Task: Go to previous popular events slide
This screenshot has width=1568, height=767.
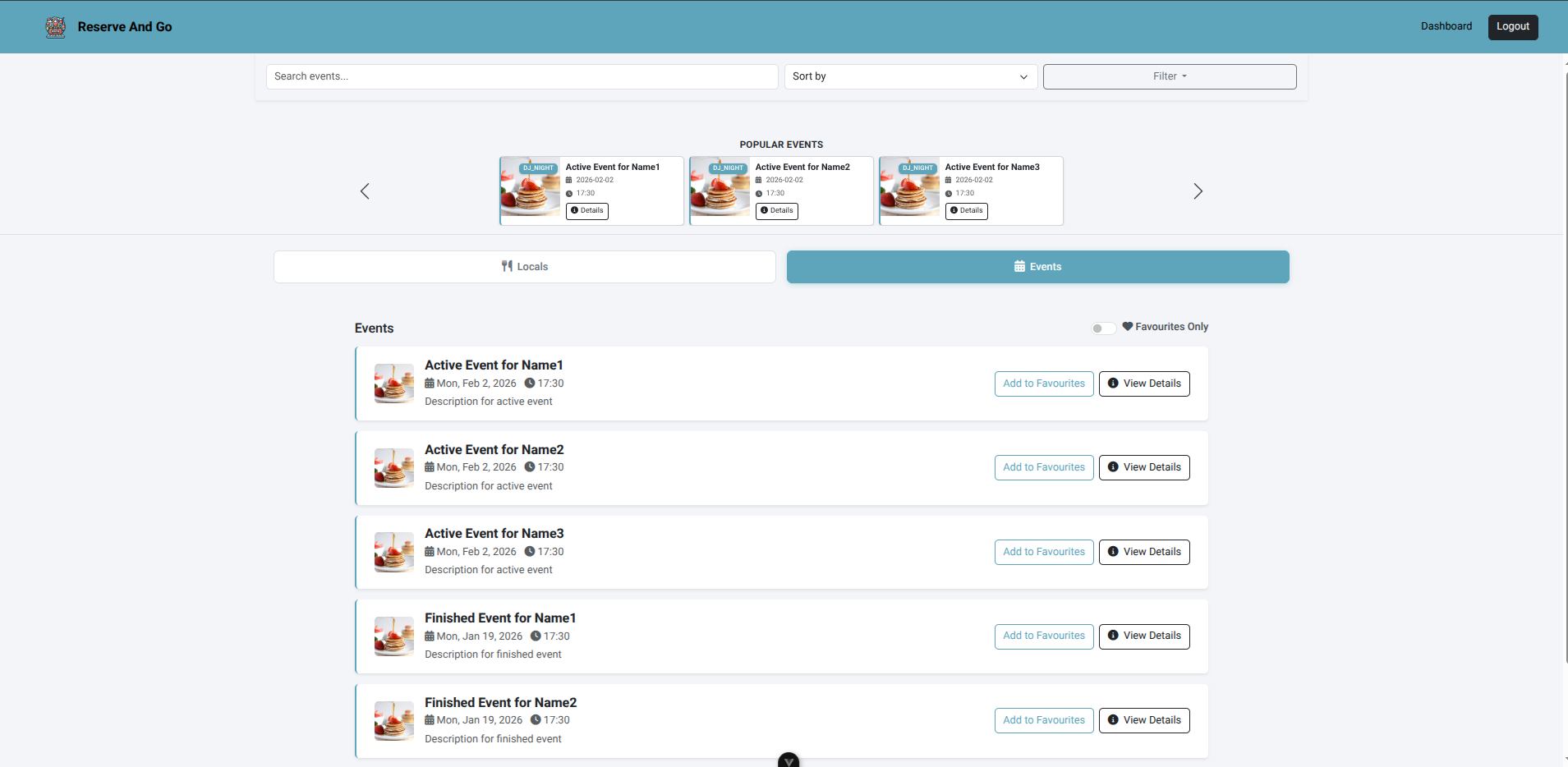Action: [365, 191]
